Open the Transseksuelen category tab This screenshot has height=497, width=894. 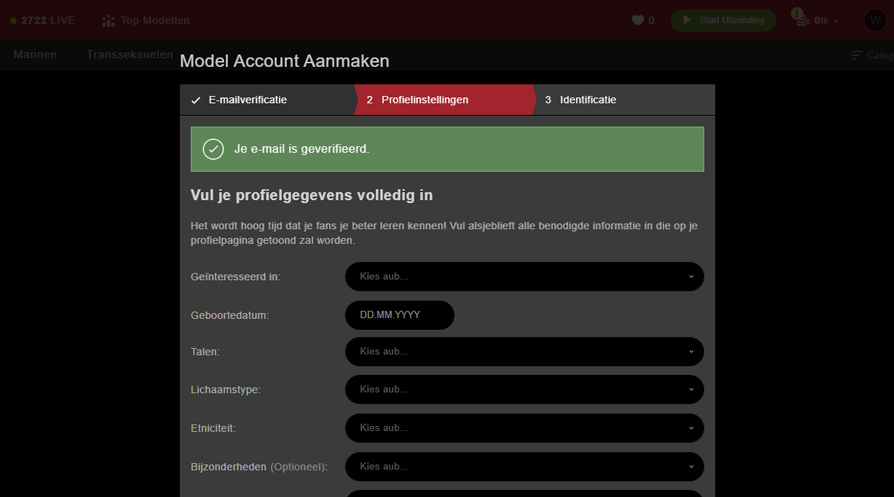click(x=129, y=55)
